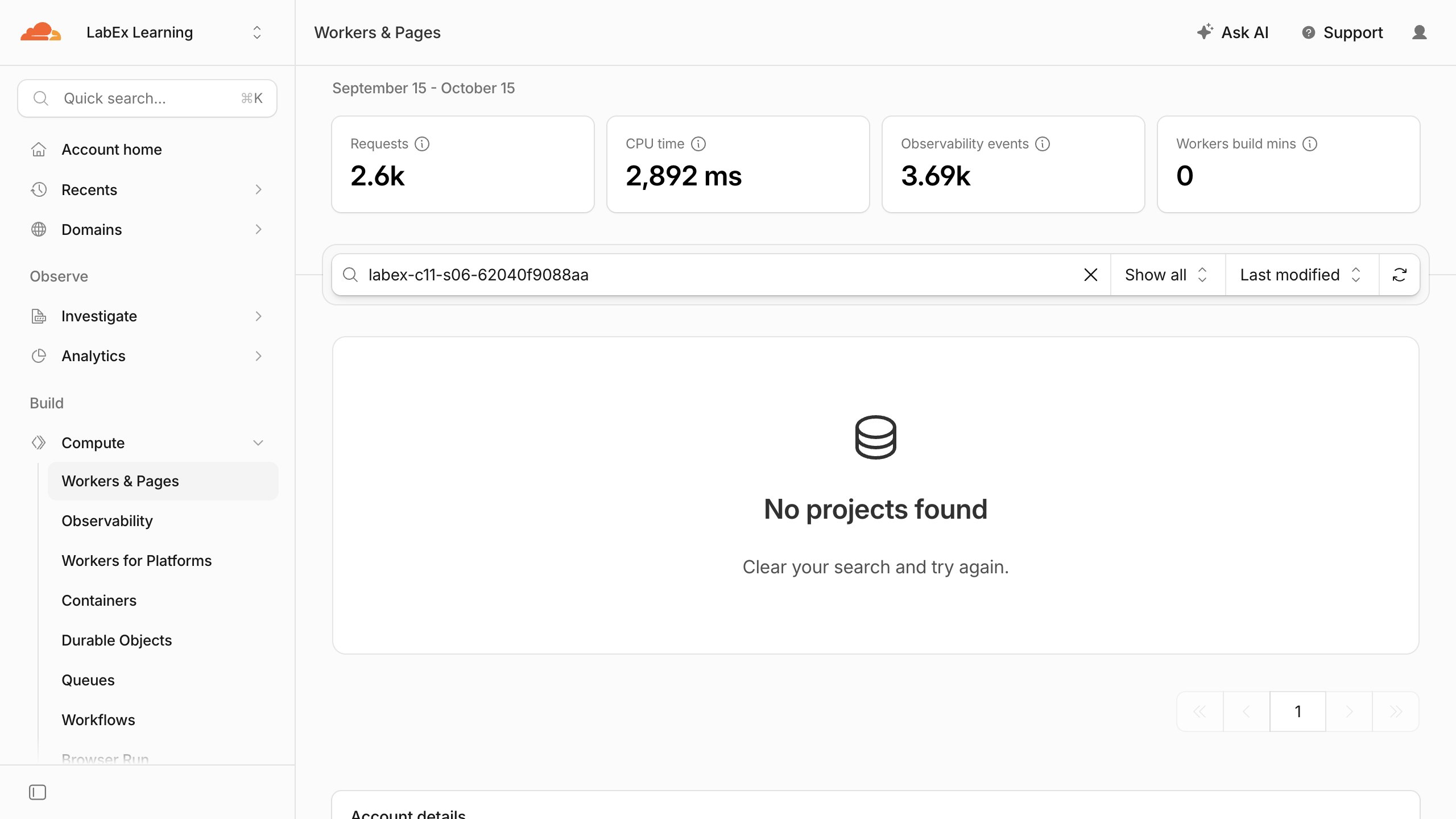This screenshot has width=1456, height=819.
Task: Collapse the sidebar panel
Action: [38, 792]
